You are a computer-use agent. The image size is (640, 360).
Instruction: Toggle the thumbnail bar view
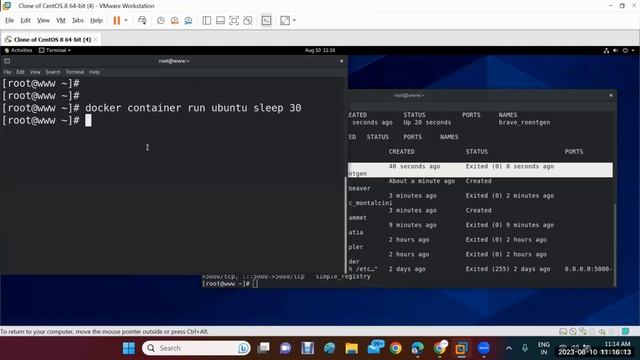pyautogui.click(x=220, y=20)
